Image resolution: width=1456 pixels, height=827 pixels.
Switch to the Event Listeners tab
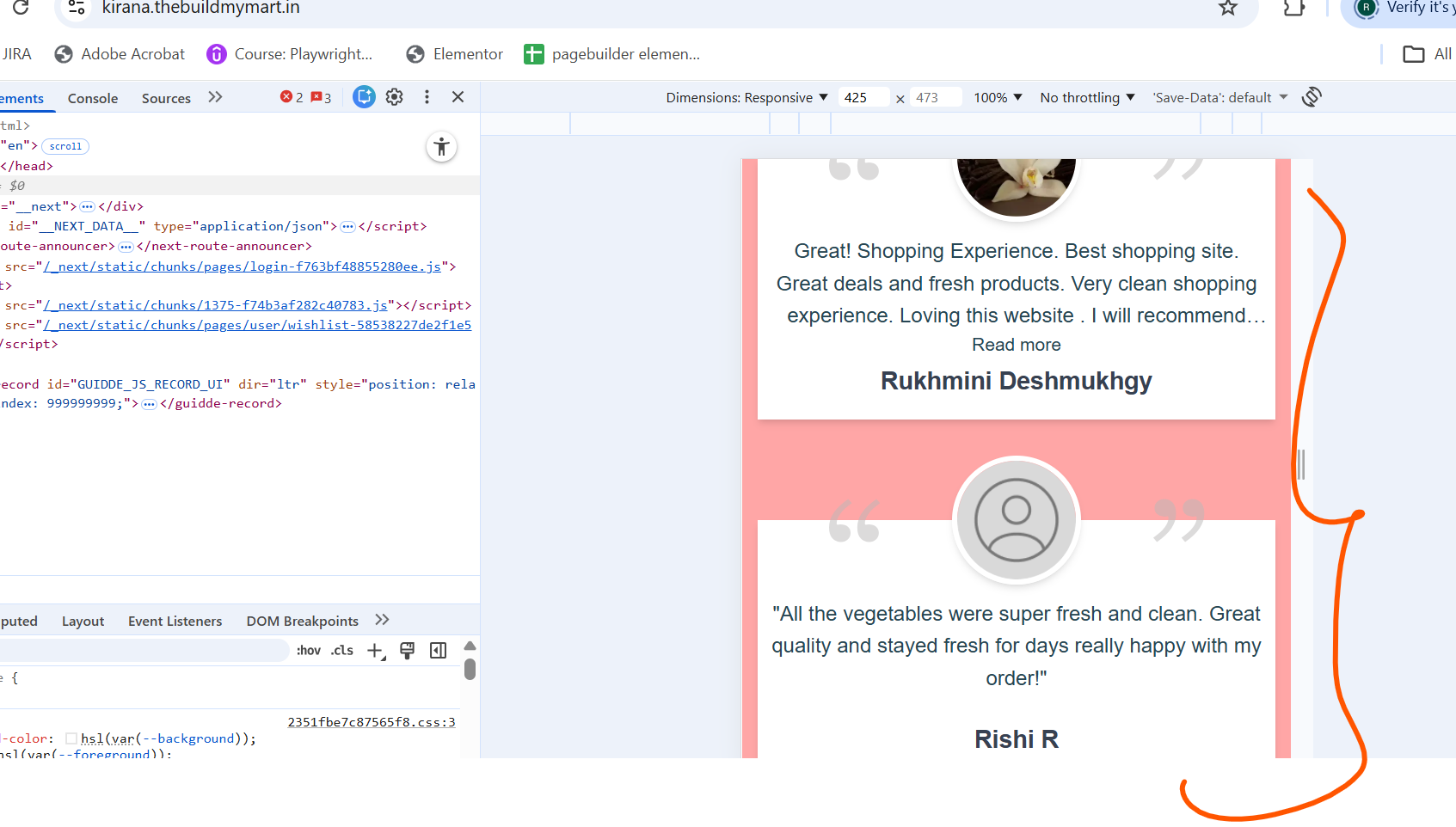(x=175, y=622)
